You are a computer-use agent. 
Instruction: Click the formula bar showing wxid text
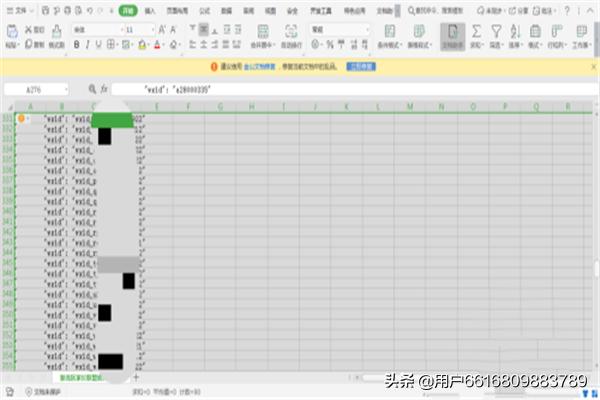point(354,90)
